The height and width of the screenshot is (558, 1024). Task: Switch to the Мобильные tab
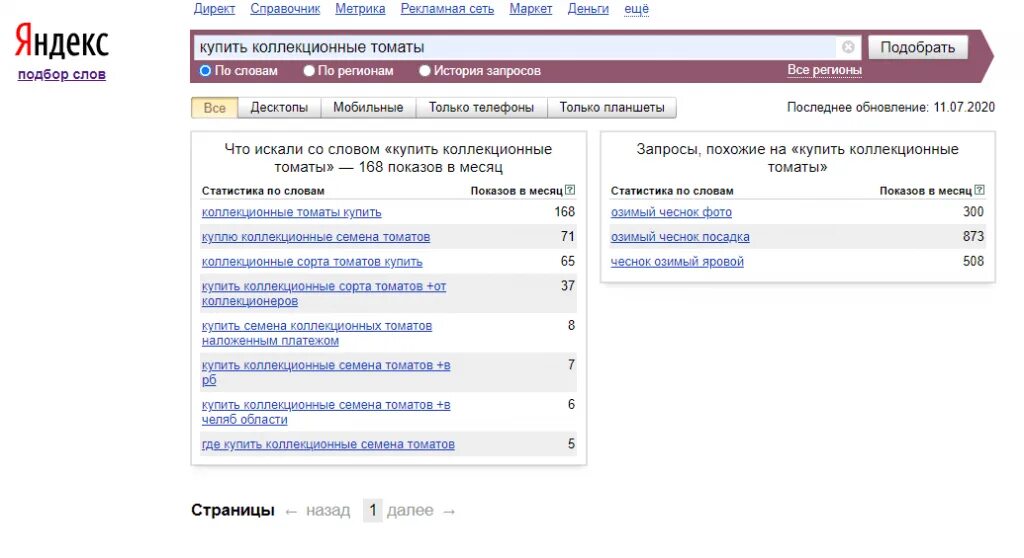(x=368, y=108)
